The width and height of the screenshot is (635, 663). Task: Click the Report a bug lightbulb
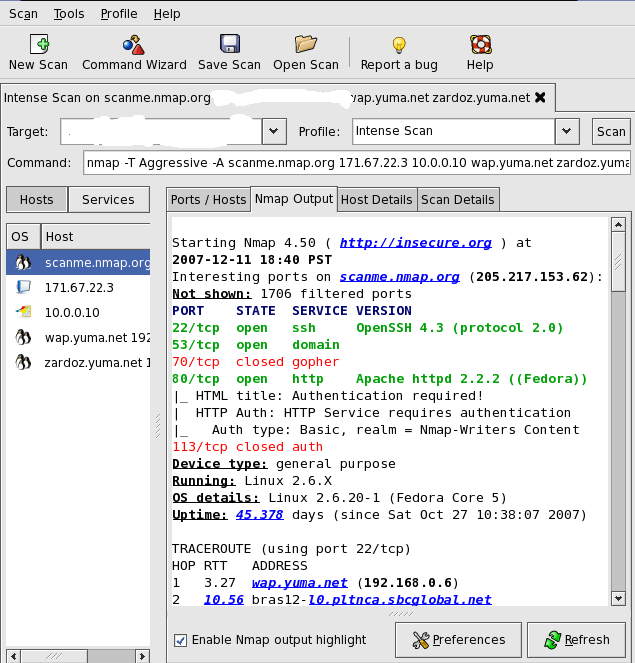coord(399,45)
